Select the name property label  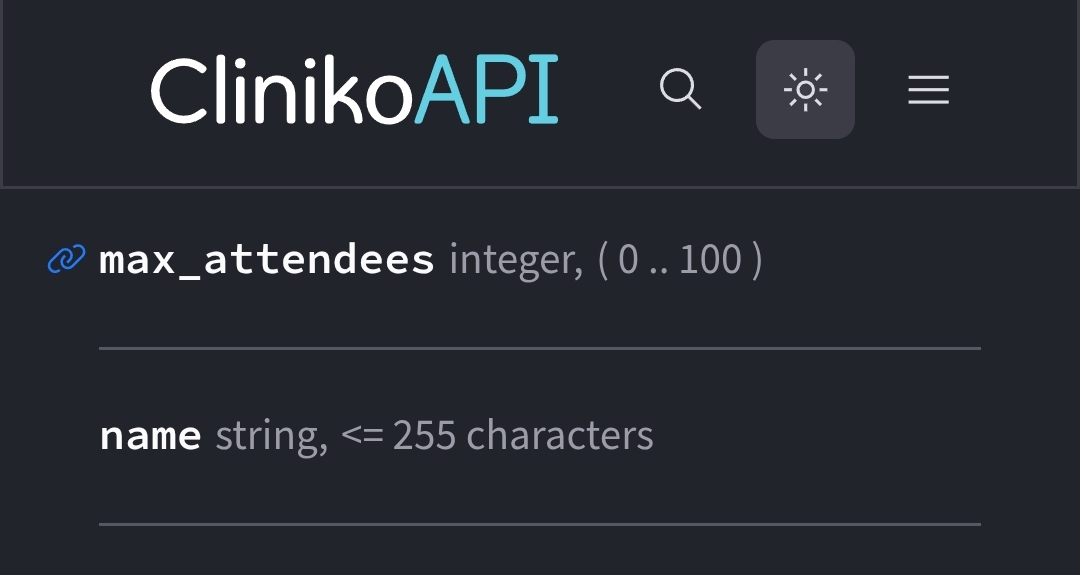tap(150, 436)
